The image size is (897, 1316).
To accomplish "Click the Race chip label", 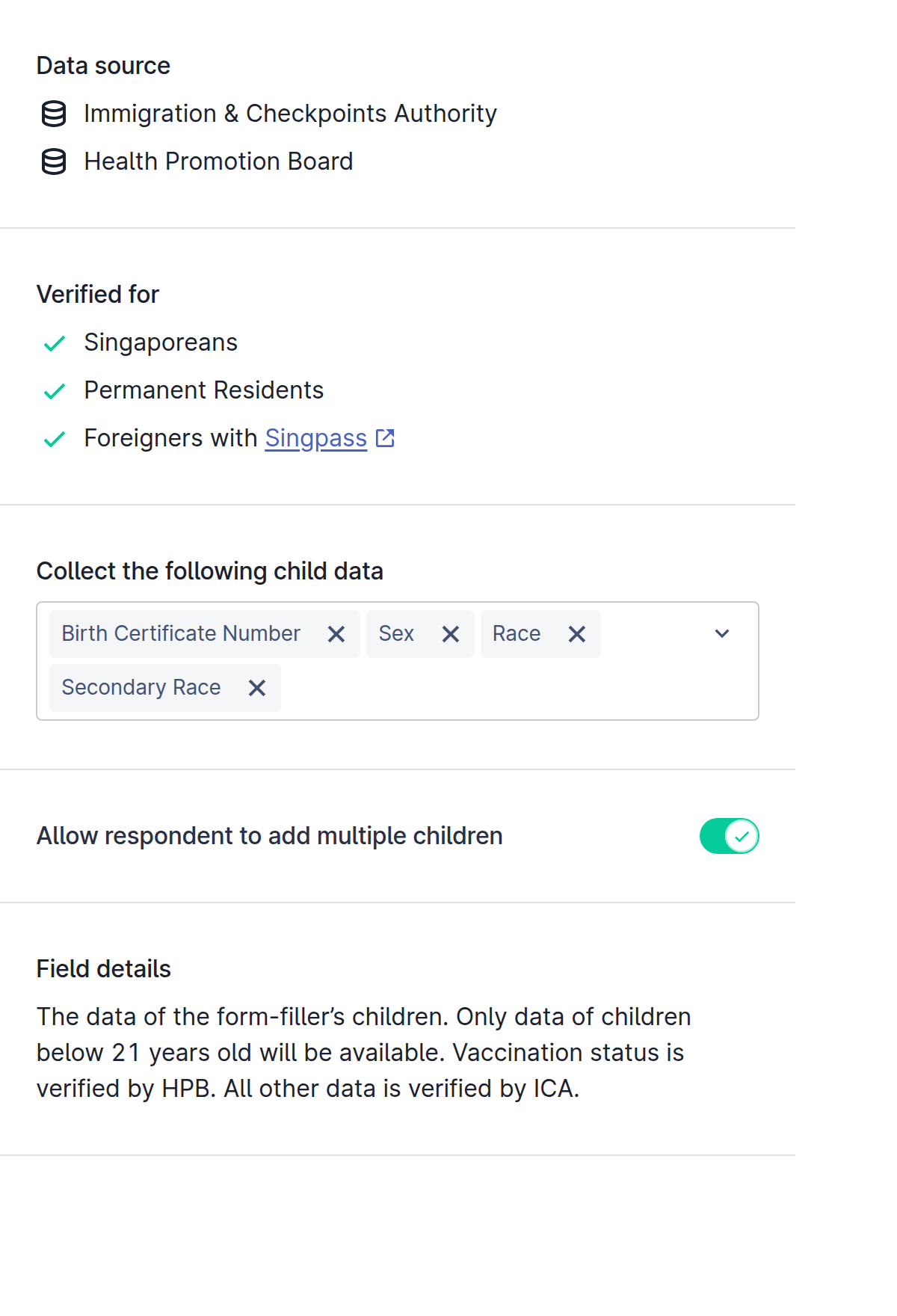I will click(517, 634).
